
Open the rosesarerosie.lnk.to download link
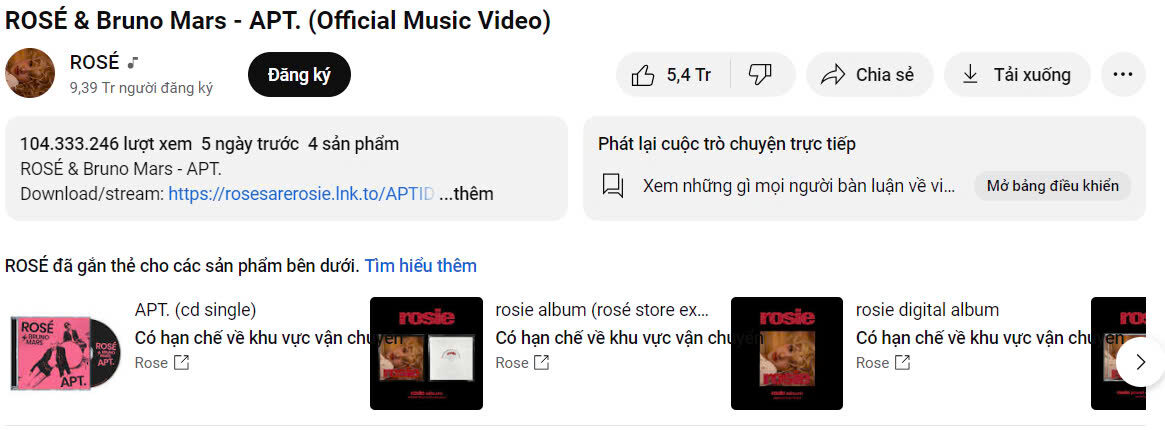(x=301, y=195)
